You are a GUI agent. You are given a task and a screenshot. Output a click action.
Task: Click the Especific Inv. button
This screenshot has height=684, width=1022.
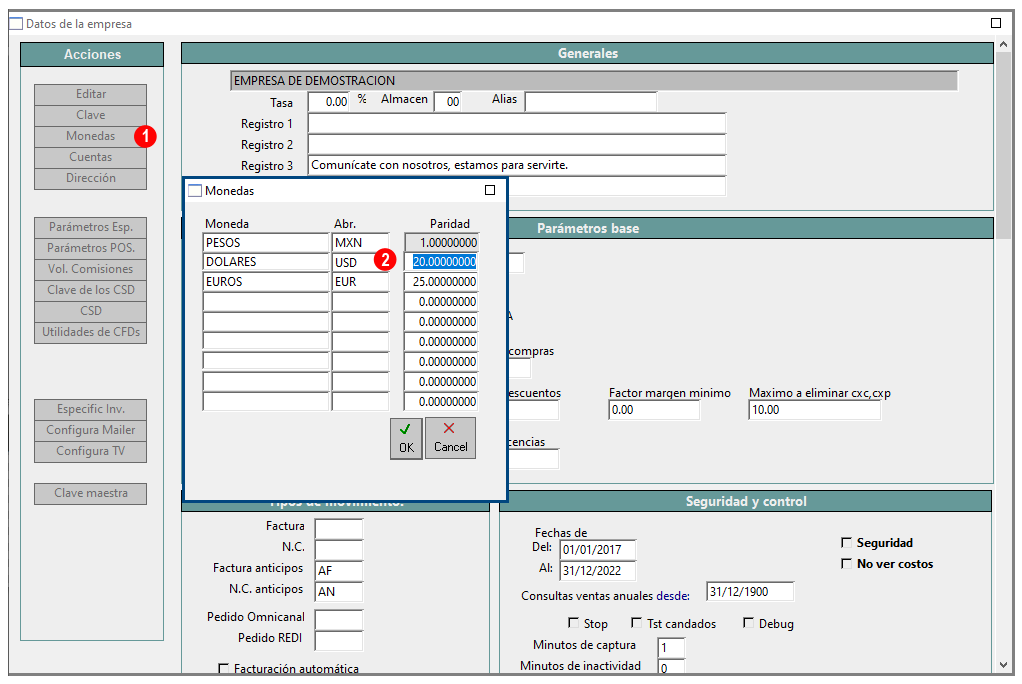coord(91,409)
